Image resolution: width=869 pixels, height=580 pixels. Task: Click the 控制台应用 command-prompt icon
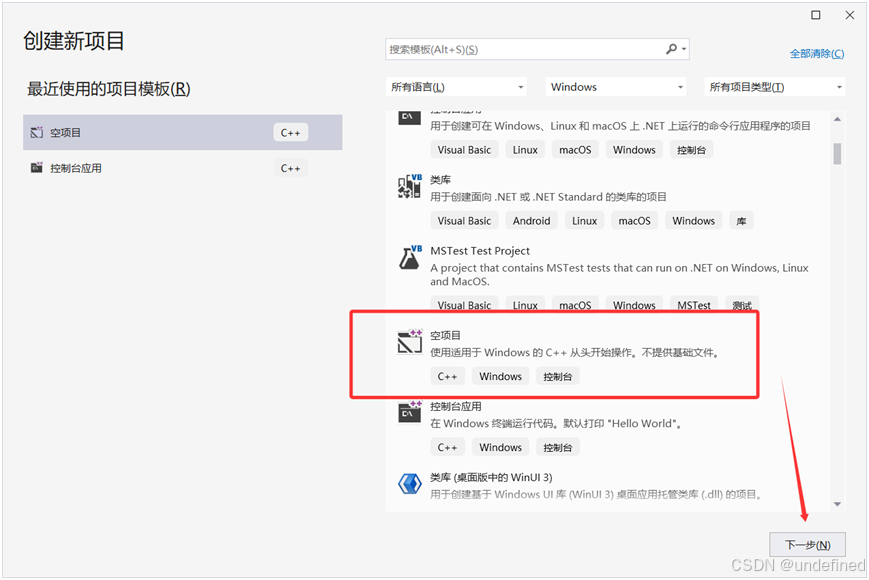[408, 411]
